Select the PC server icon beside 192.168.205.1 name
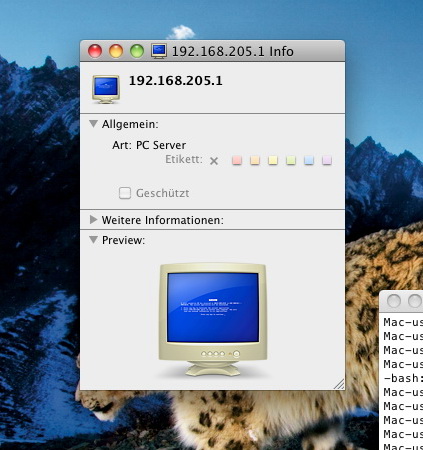 point(106,89)
